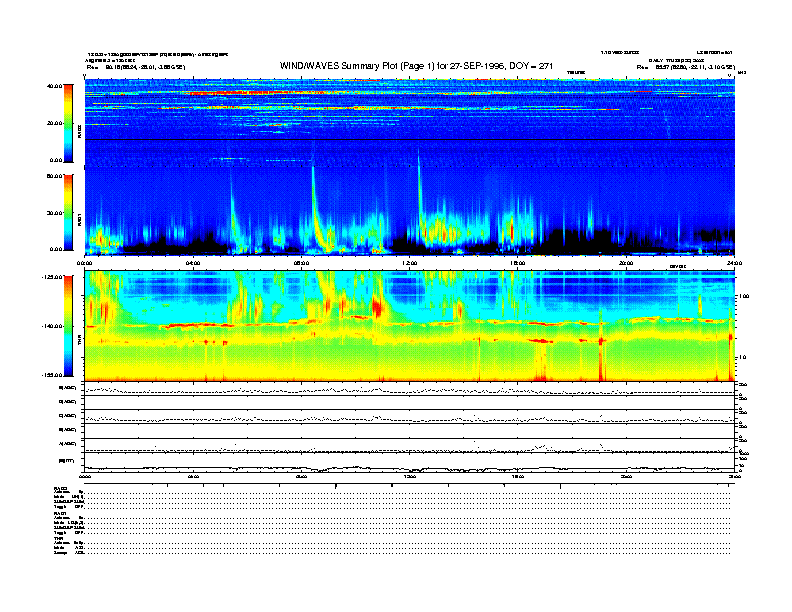792x612 pixels.
Task: Click the RAD2 spectrogram panel
Action: point(410,122)
